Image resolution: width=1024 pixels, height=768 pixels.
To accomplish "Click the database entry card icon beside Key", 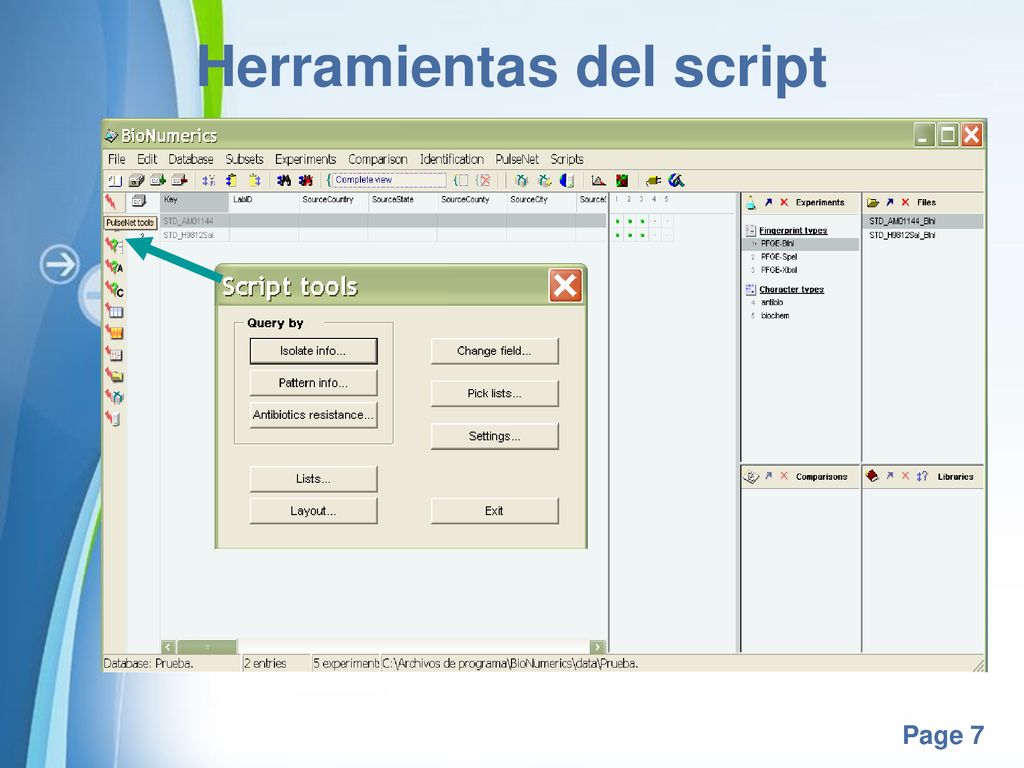I will pyautogui.click(x=138, y=201).
